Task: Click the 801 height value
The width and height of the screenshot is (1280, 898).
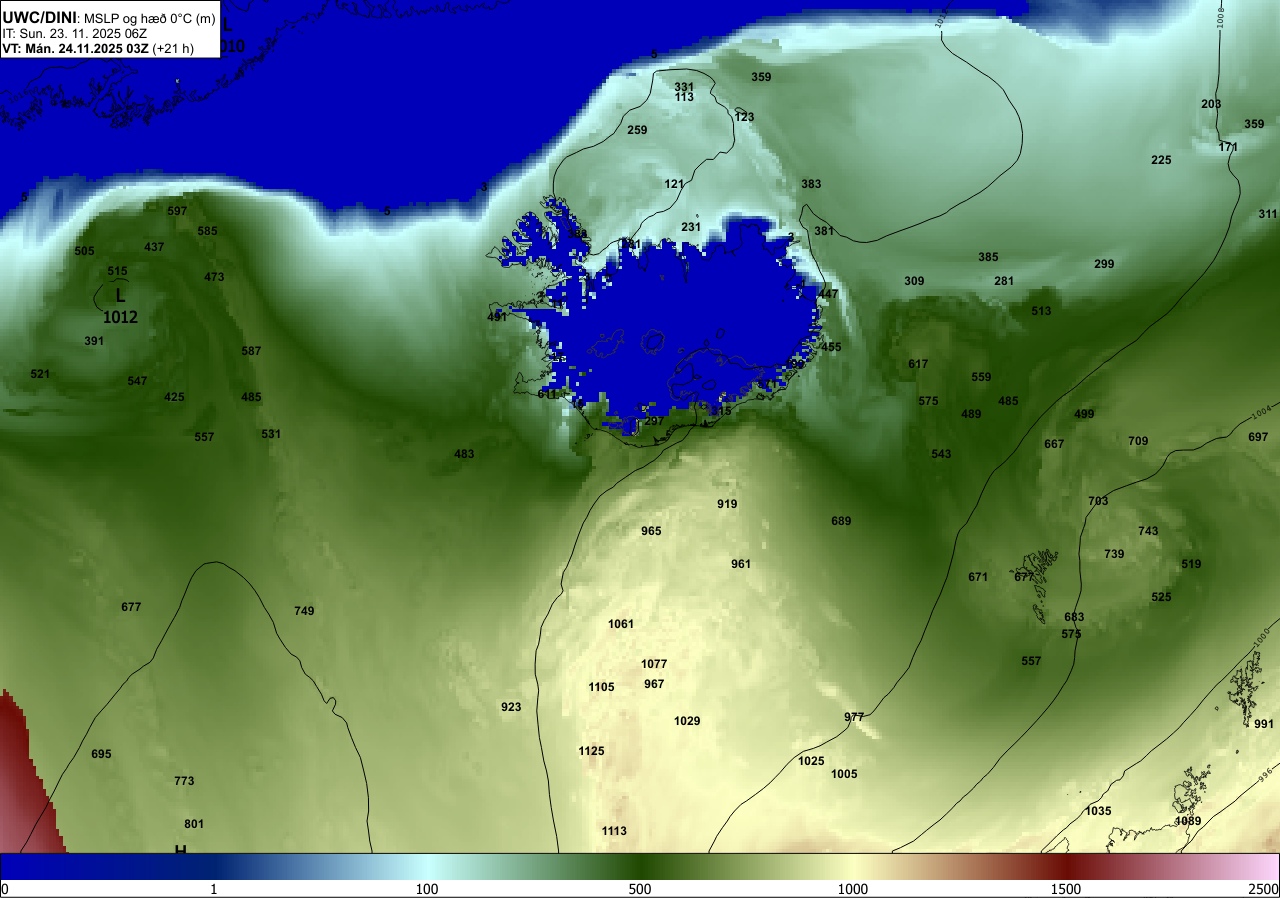Action: click(194, 824)
